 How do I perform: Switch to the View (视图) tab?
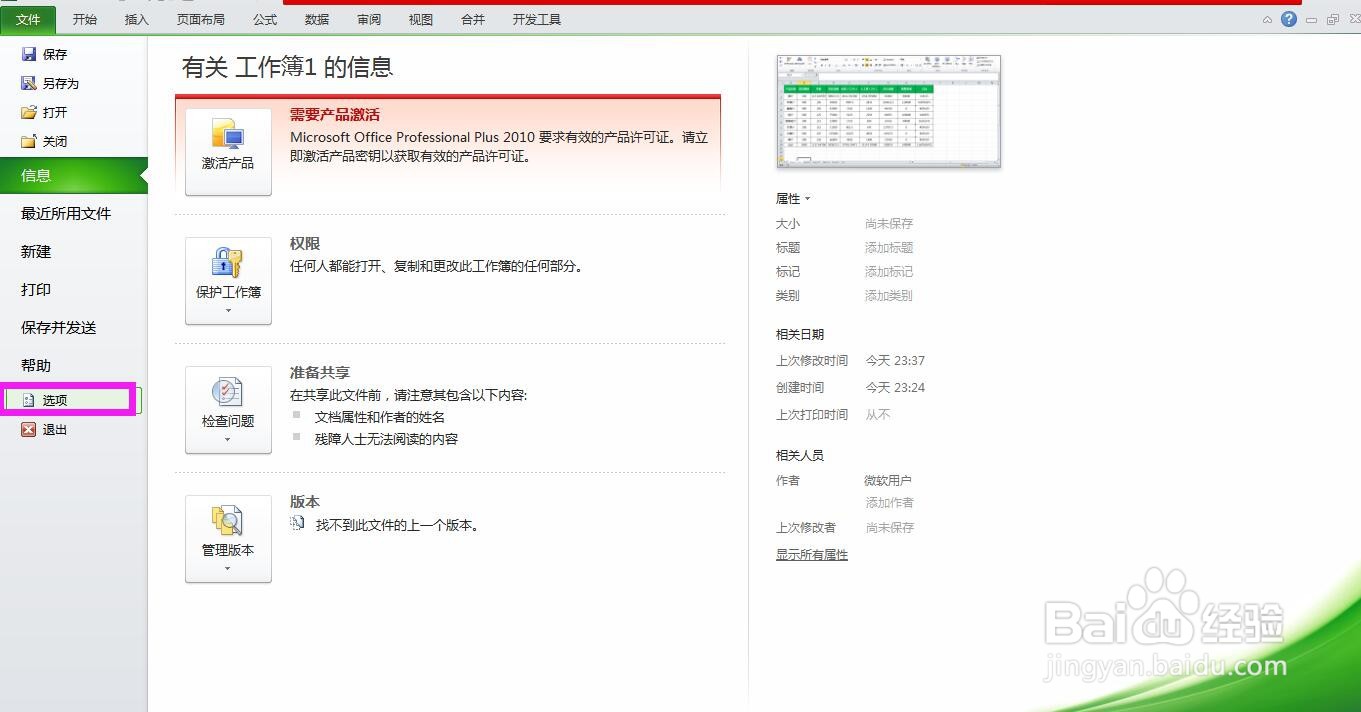pyautogui.click(x=421, y=19)
